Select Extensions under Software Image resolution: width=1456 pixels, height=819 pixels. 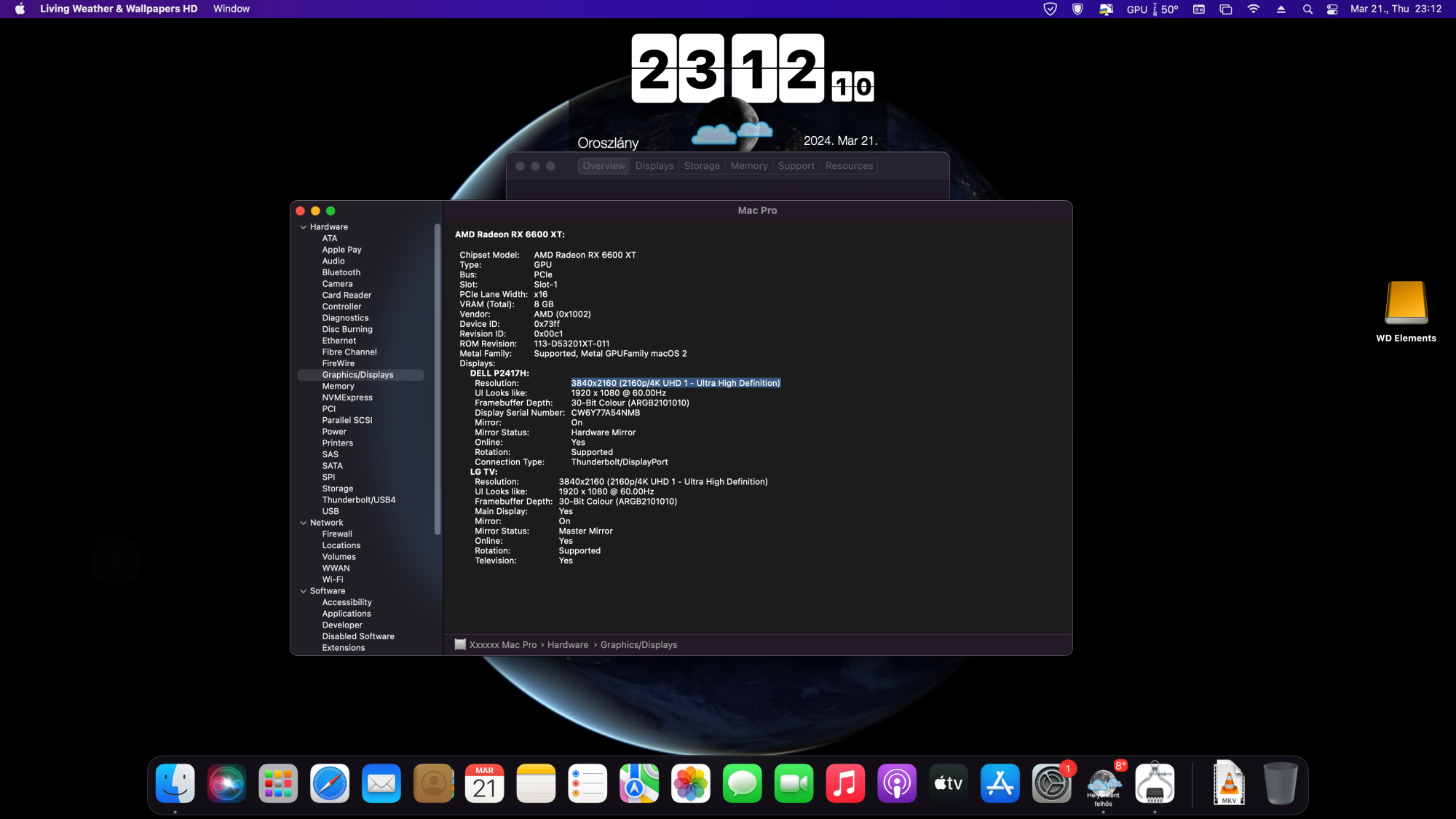coord(344,648)
